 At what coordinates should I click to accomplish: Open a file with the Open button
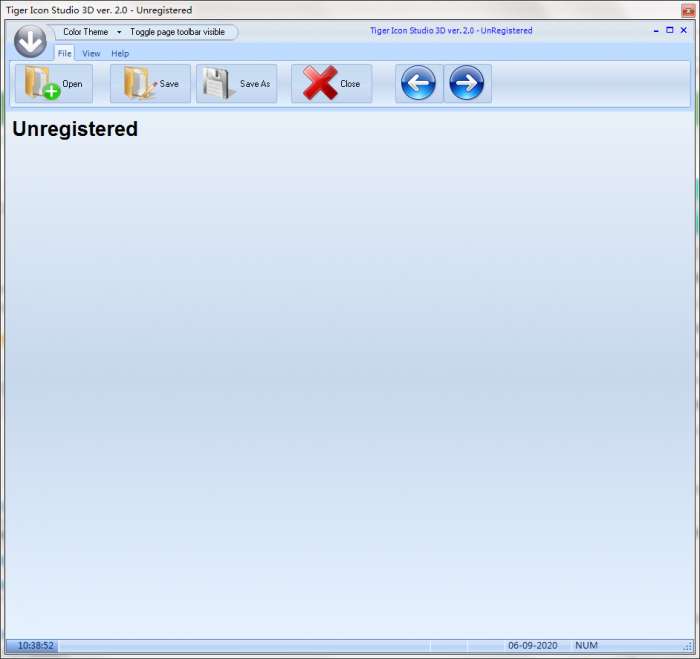point(54,83)
